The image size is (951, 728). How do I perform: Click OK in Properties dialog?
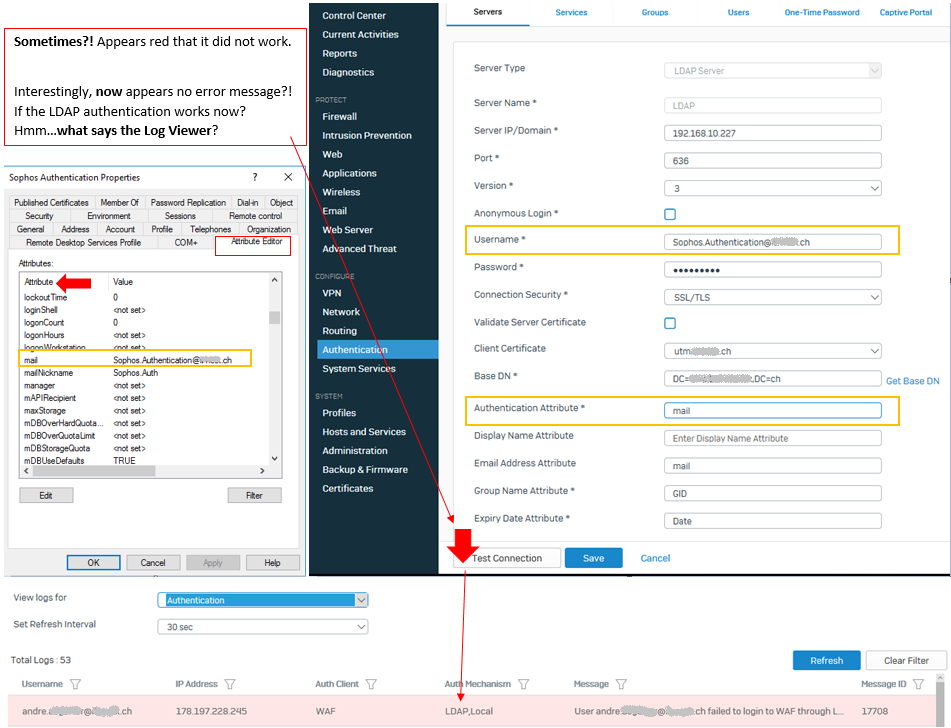(93, 563)
